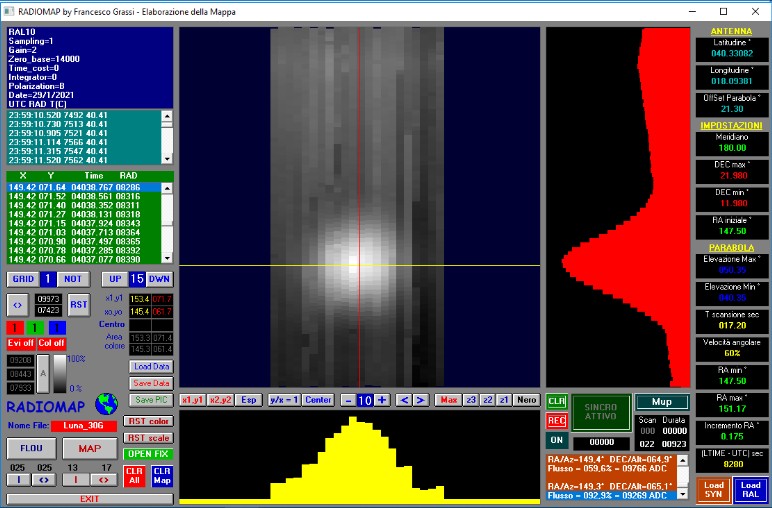This screenshot has height=508, width=772.
Task: Click the '<>' button left of RST
Action: tap(18, 305)
